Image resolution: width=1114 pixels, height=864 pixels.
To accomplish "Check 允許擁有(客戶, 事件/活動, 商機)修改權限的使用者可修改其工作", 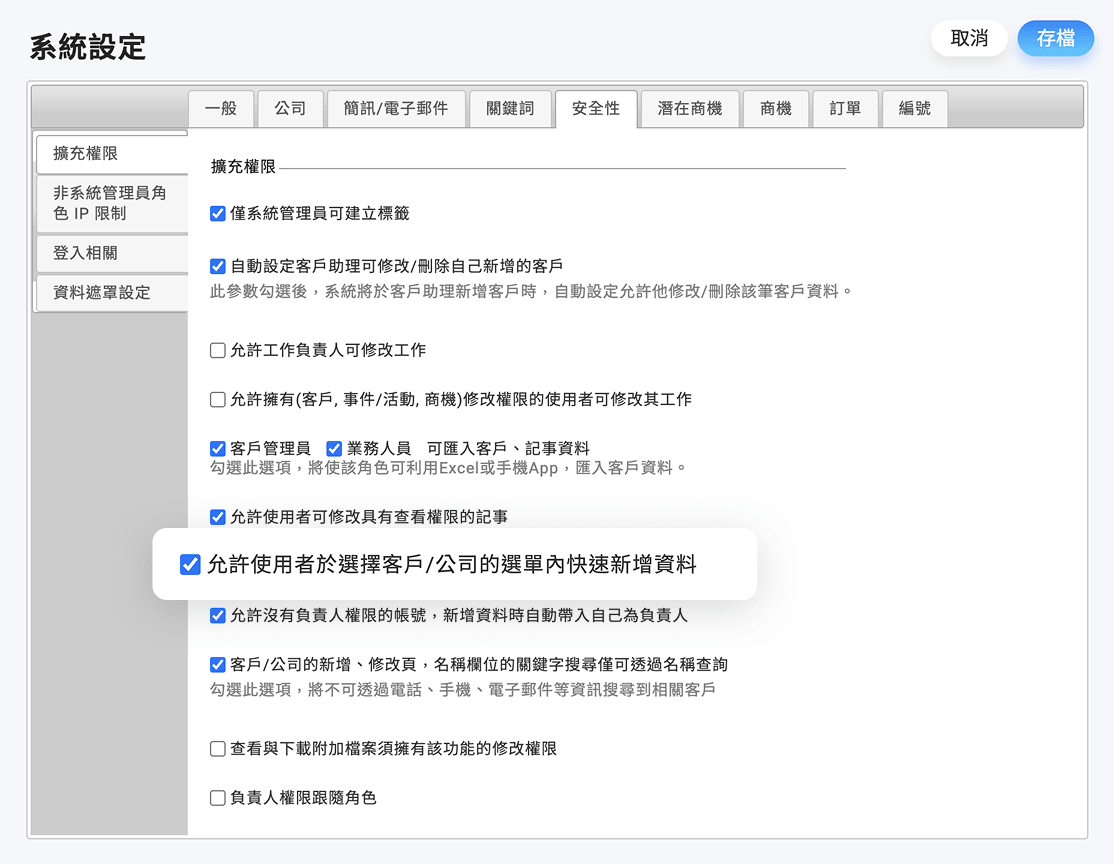I will 218,399.
